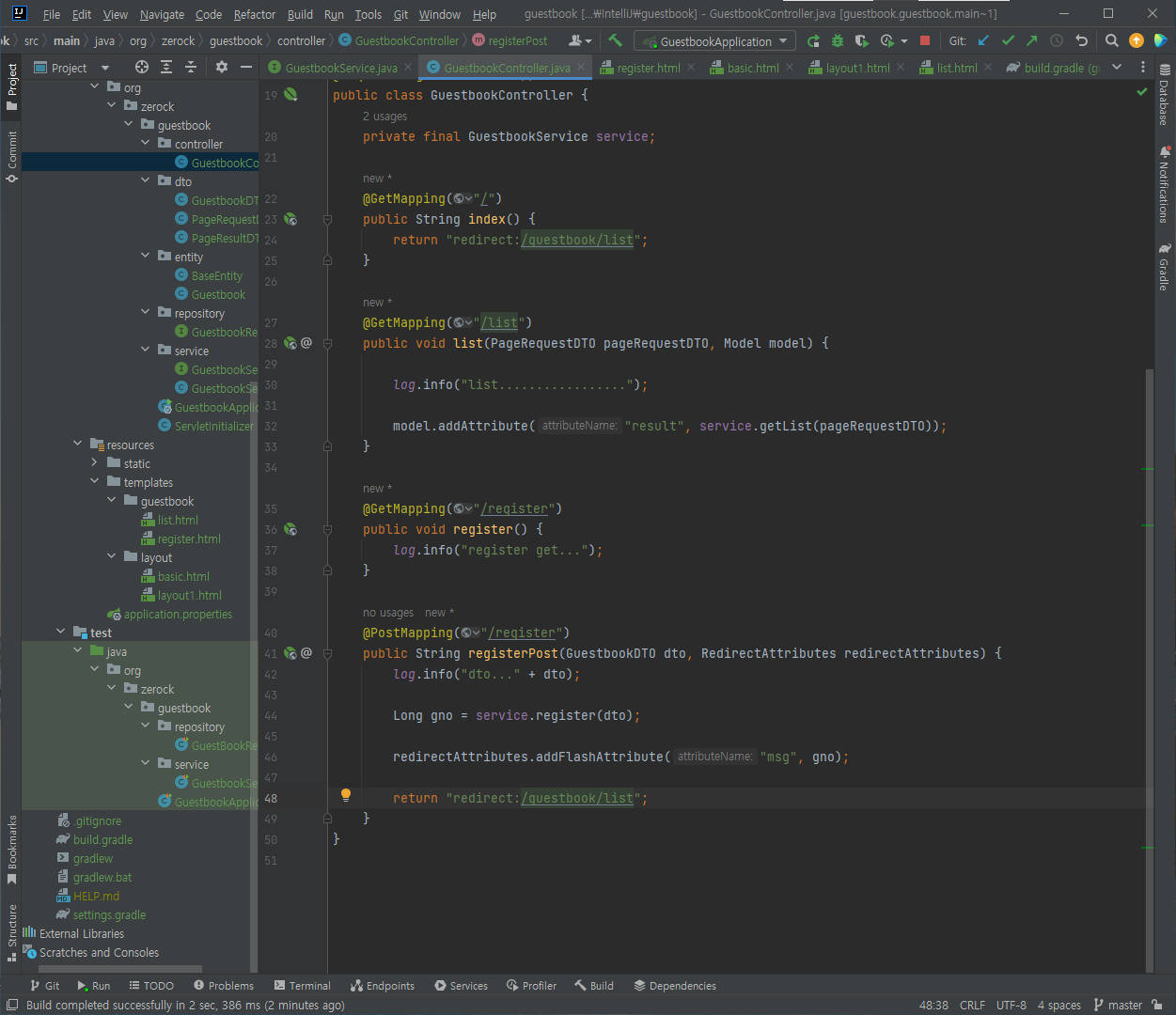Image resolution: width=1176 pixels, height=1015 pixels.
Task: Collapse the controller package in tree
Action: coord(146,144)
